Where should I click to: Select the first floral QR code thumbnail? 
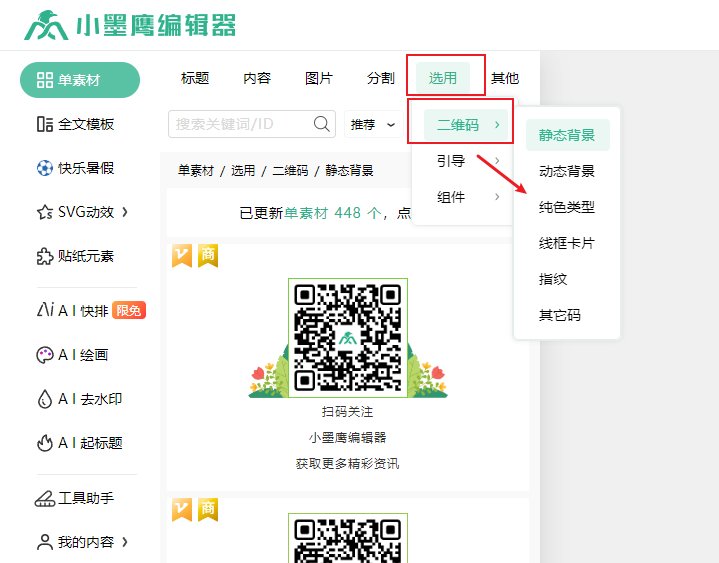tap(348, 338)
